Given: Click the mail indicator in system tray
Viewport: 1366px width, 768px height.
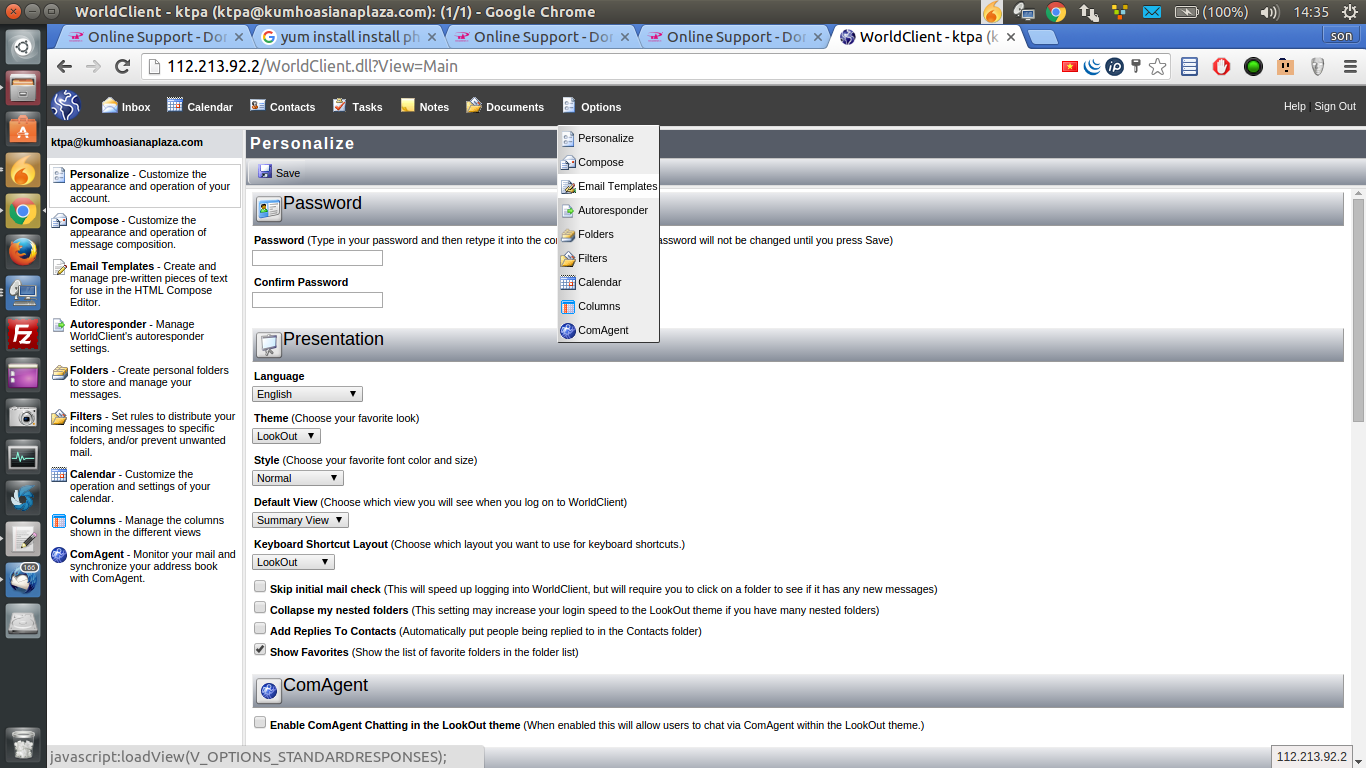Looking at the screenshot, I should [1152, 12].
